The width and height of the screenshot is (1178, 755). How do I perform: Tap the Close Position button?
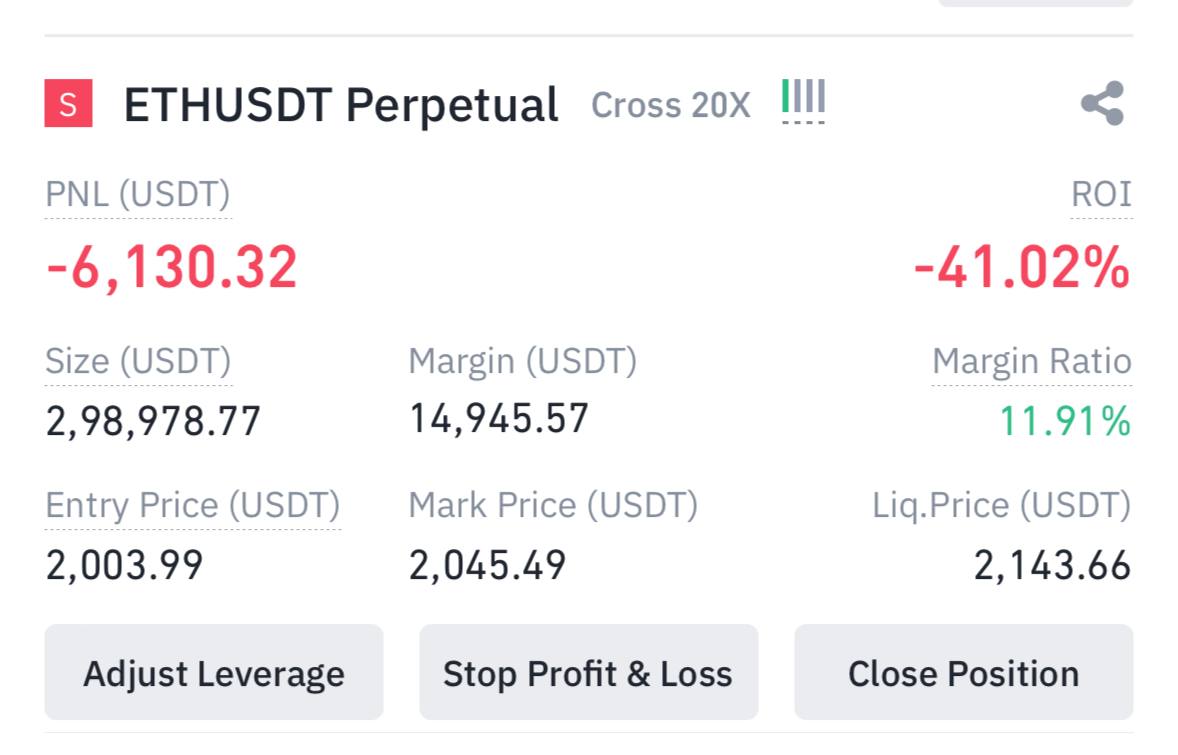coord(963,673)
